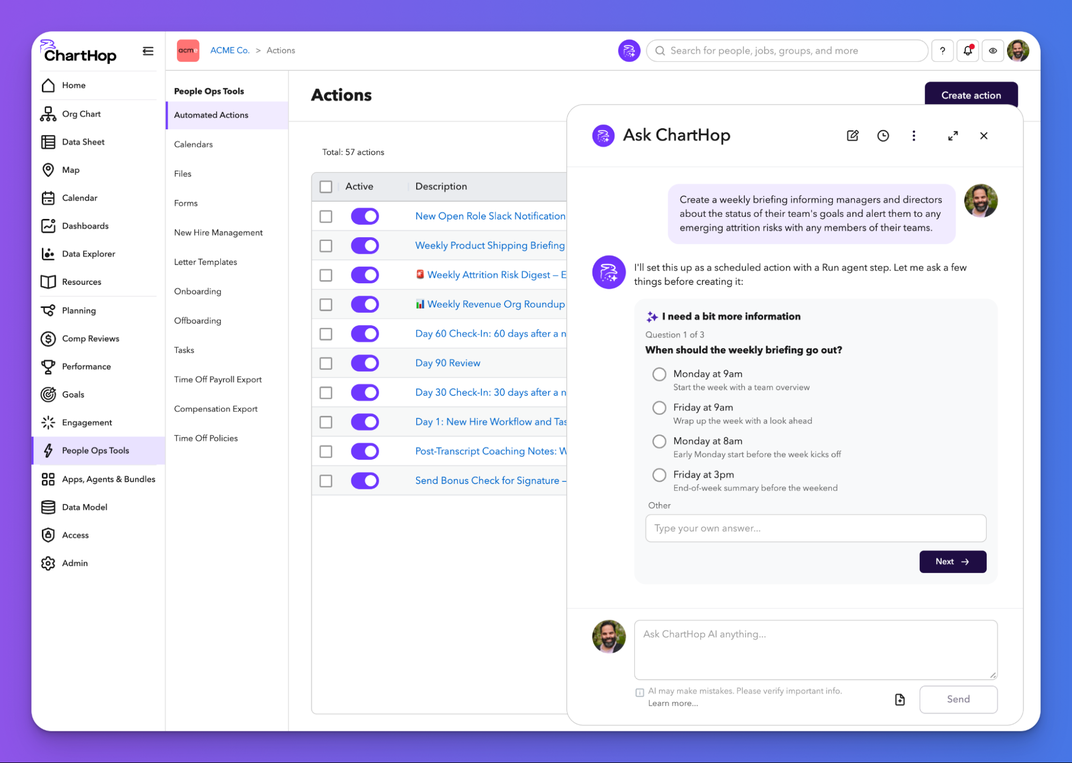Go to Forms in People Ops Tools
The image size is (1072, 763).
[186, 204]
